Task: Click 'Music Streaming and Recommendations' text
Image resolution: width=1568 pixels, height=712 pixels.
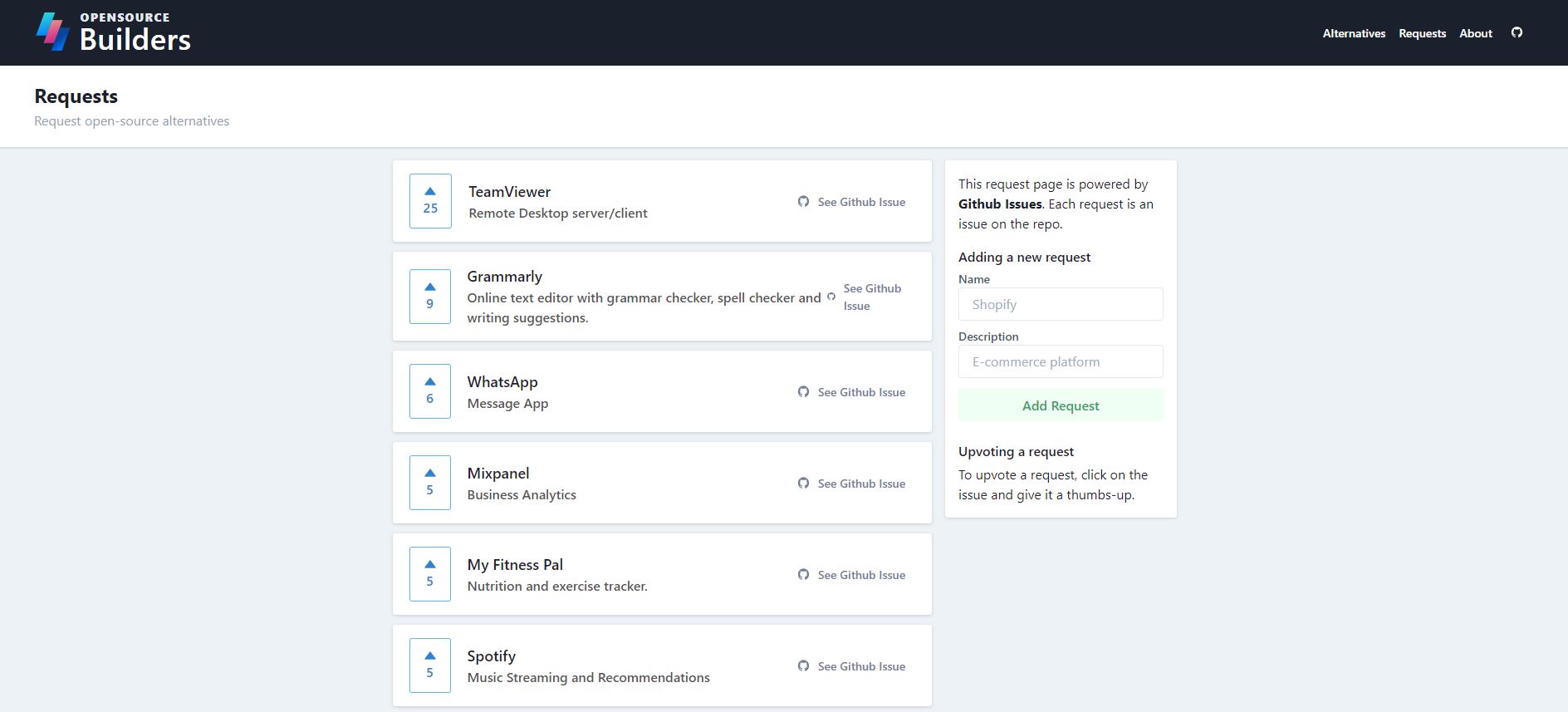Action: pyautogui.click(x=588, y=678)
